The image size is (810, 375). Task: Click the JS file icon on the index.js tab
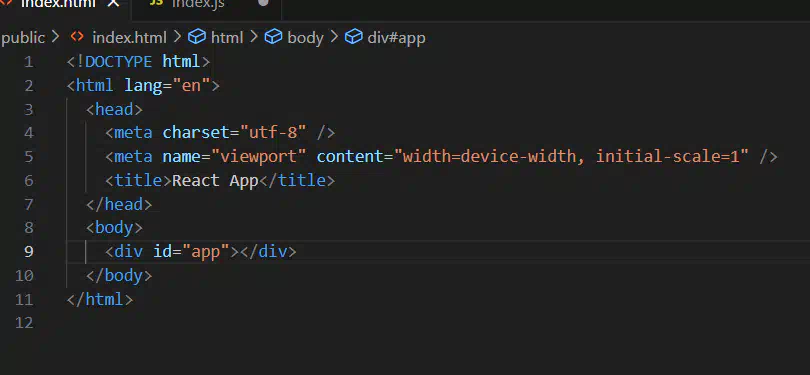tap(156, 3)
